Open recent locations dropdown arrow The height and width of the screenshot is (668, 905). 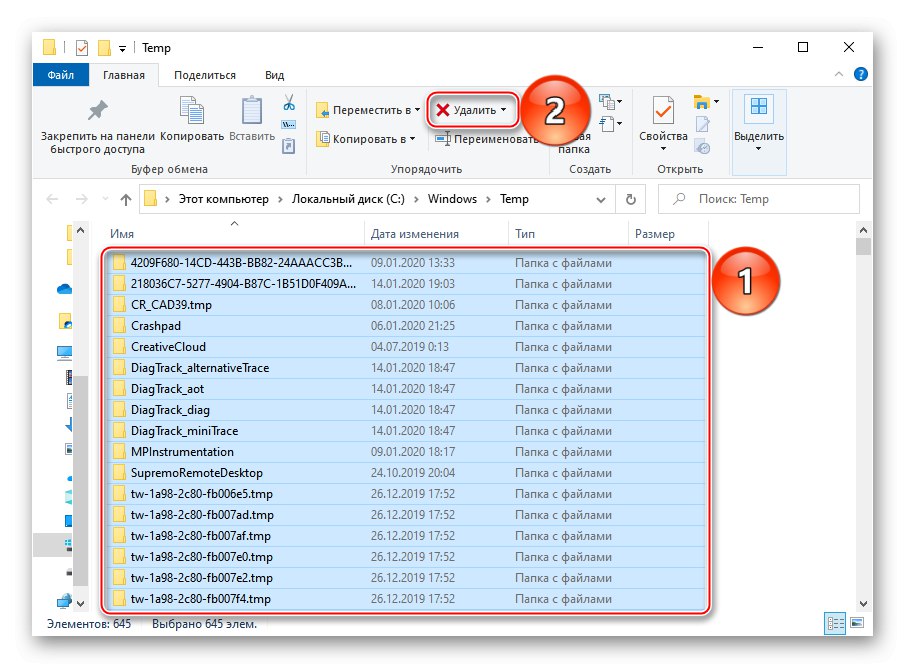[105, 199]
